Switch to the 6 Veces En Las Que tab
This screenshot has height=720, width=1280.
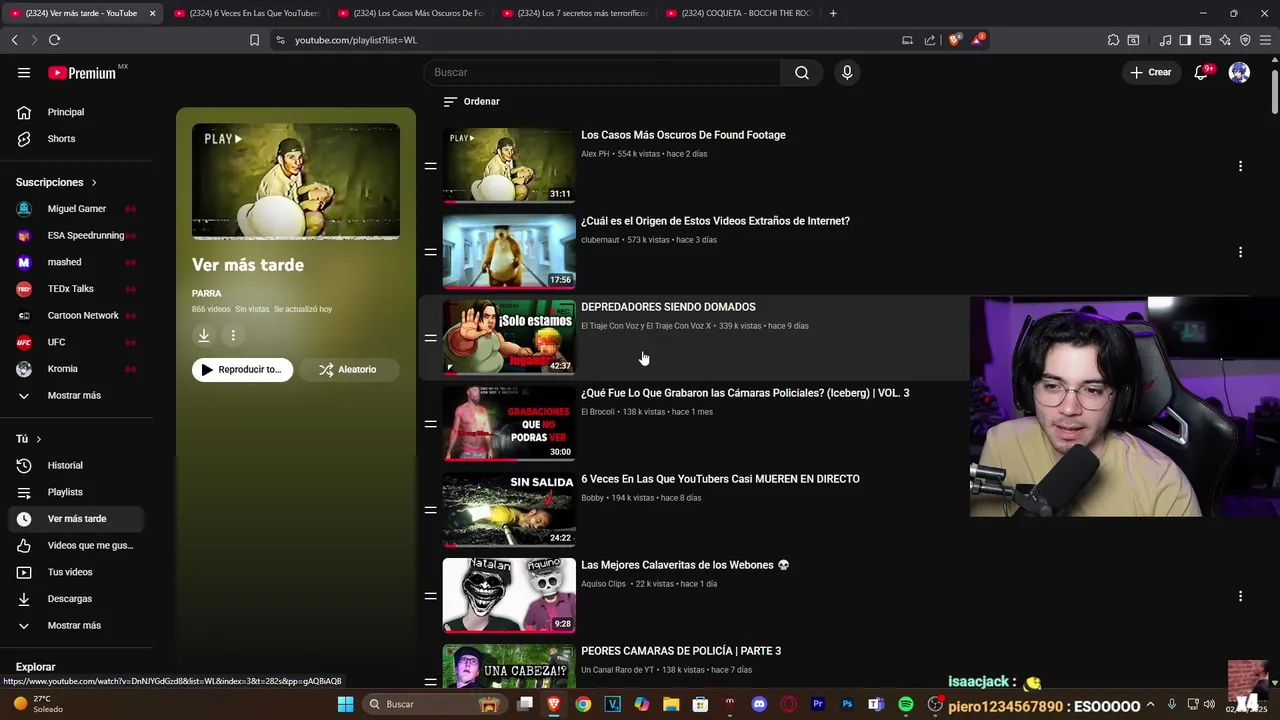[246, 13]
